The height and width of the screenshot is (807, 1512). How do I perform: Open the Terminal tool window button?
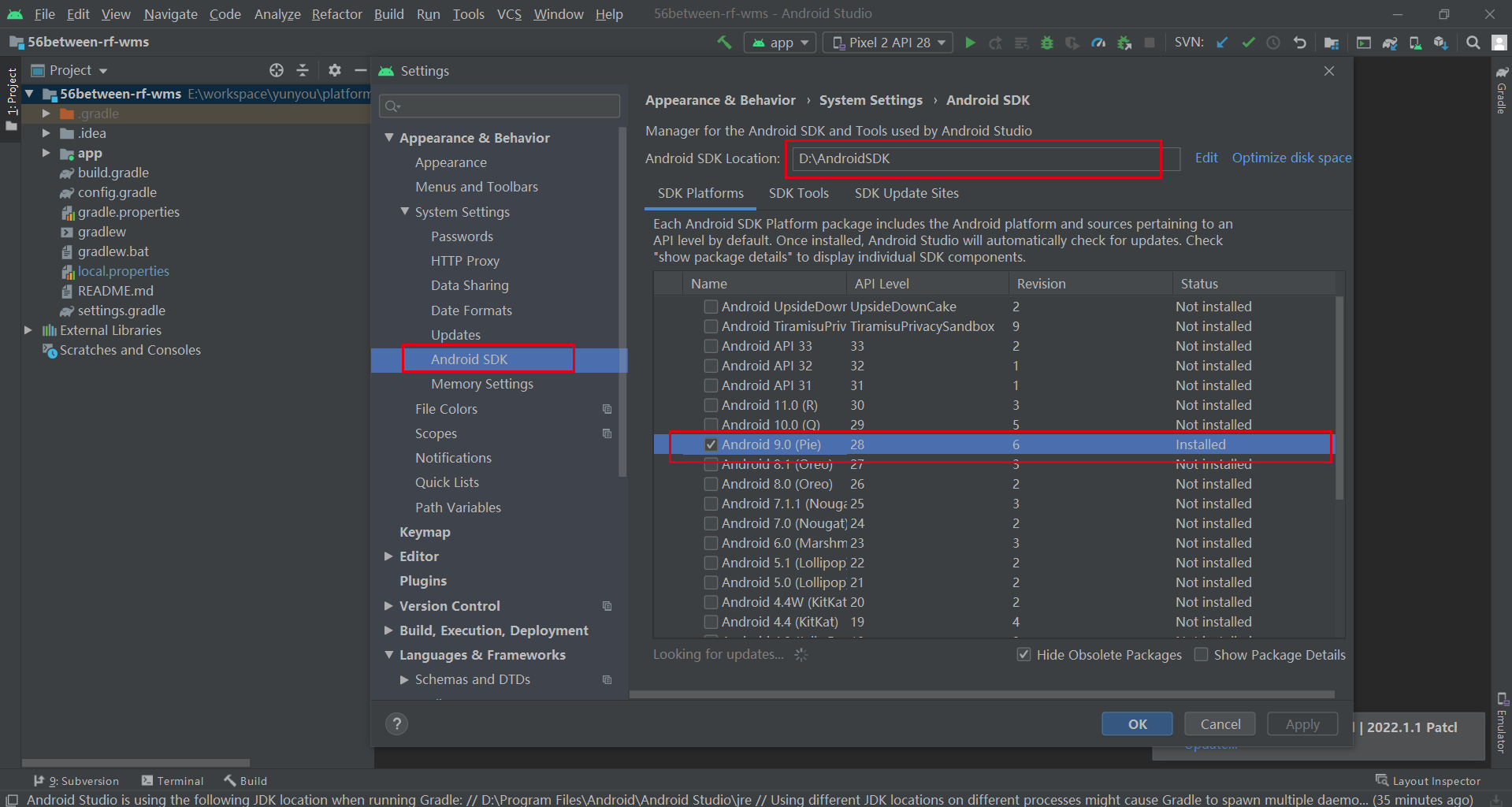pyautogui.click(x=173, y=780)
